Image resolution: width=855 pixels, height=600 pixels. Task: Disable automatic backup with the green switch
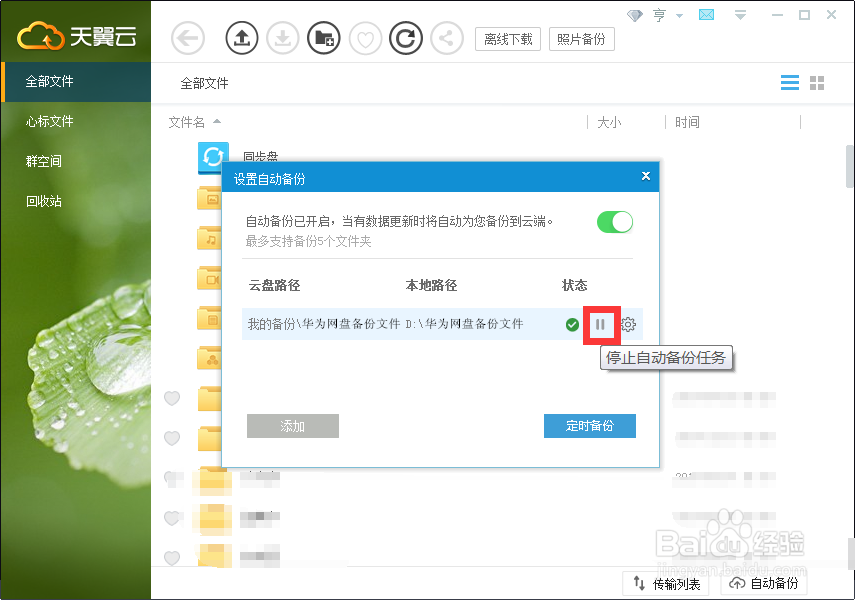coord(614,222)
